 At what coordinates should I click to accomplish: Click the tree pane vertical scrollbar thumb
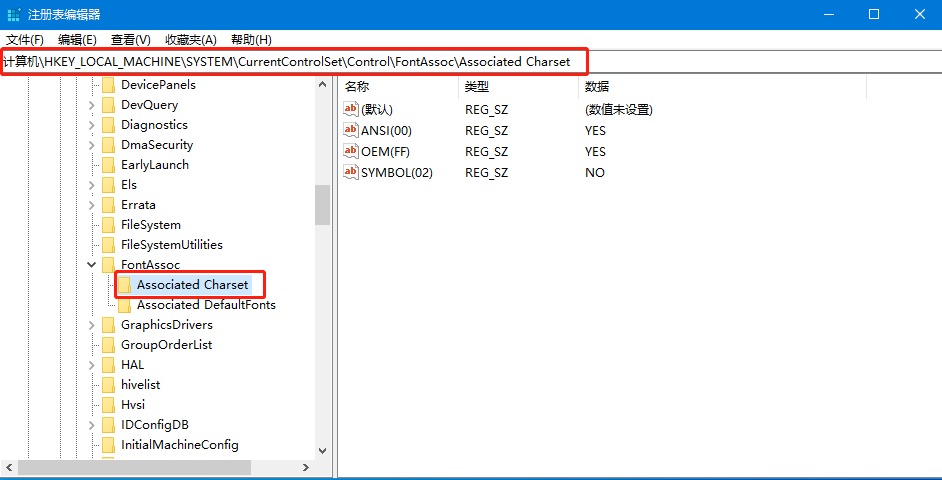[323, 204]
